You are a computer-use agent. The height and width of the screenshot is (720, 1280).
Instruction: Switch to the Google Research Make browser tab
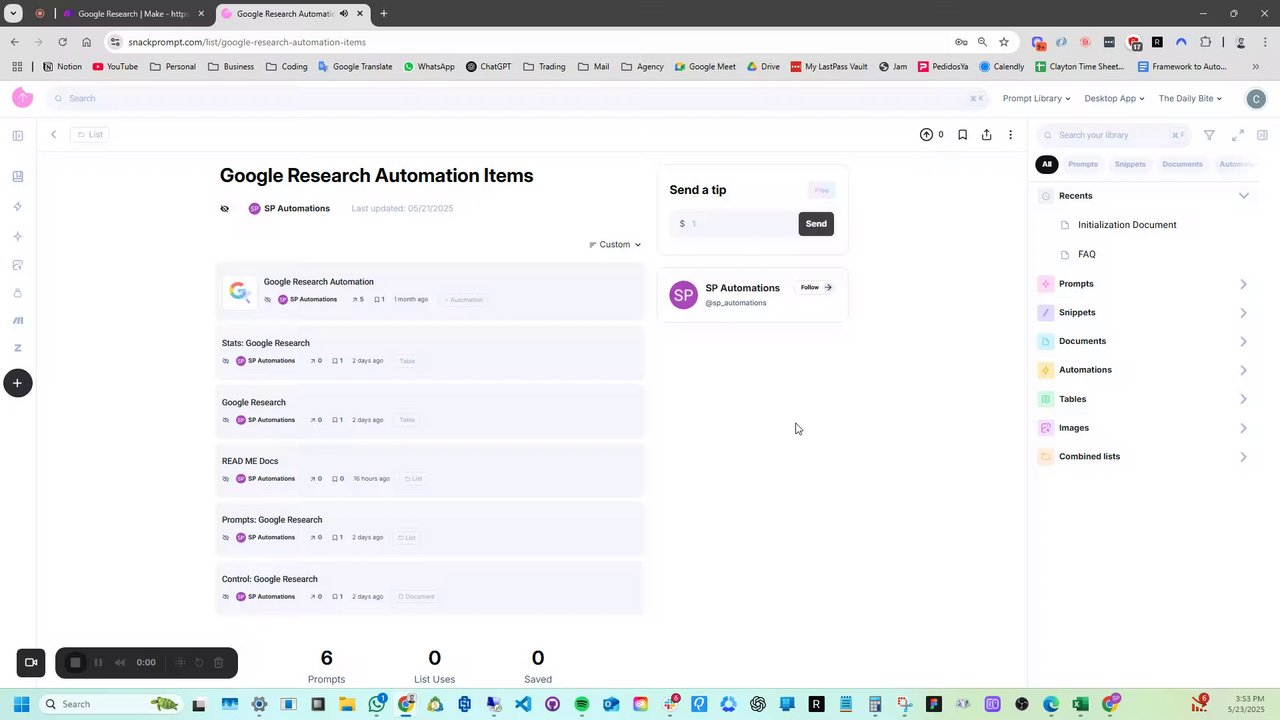coord(133,14)
